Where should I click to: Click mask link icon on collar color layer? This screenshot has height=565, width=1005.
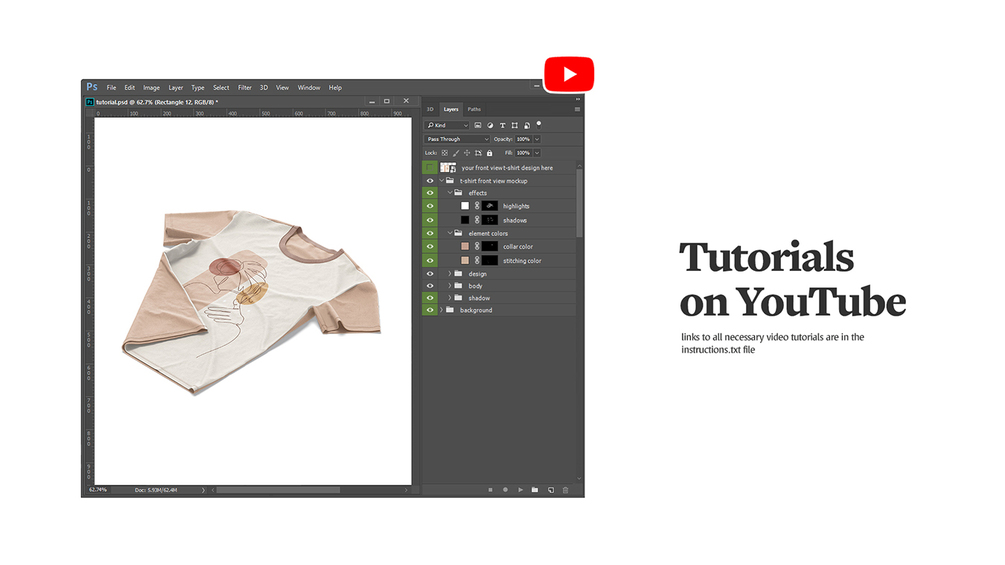477,247
